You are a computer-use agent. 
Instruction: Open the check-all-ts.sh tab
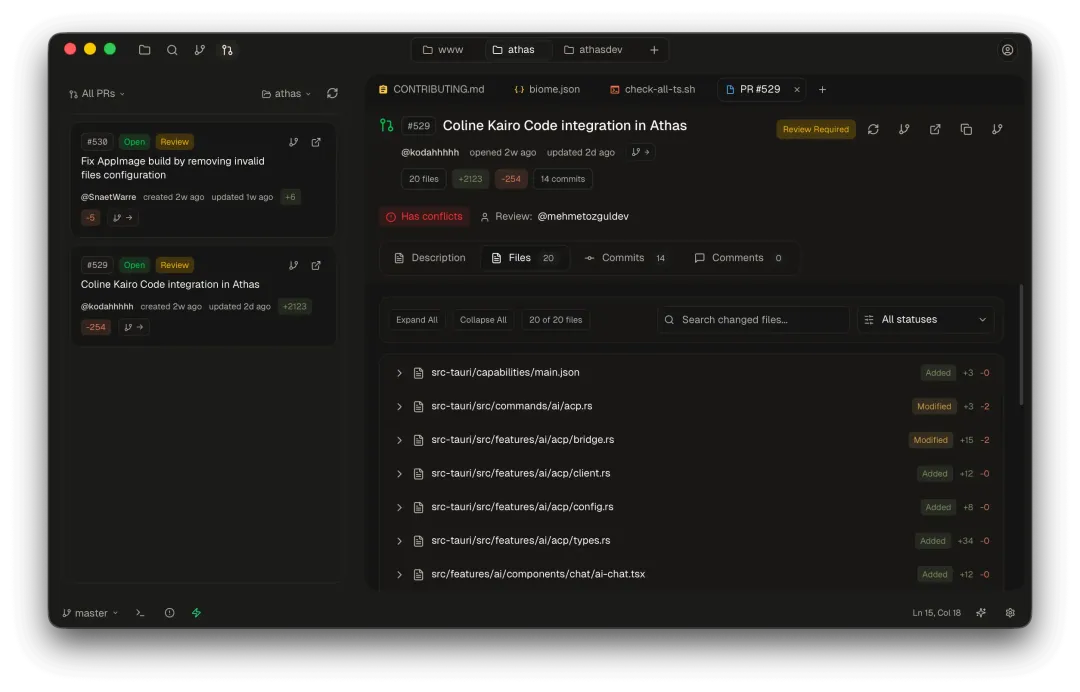click(652, 90)
